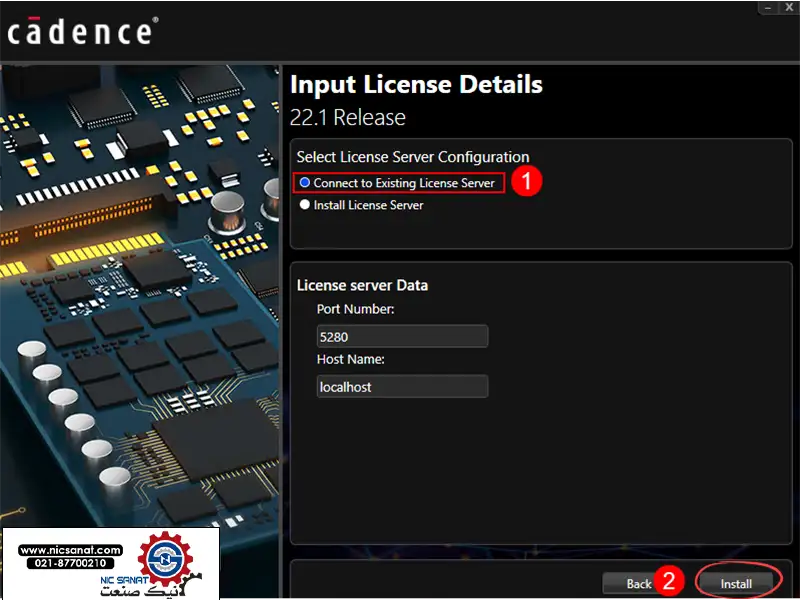Click the Select License Server Configuration label
The height and width of the screenshot is (600, 800).
coord(413,157)
